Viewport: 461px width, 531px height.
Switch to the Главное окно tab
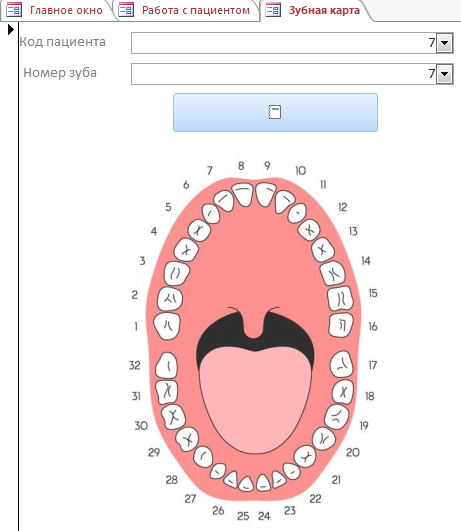click(x=56, y=10)
